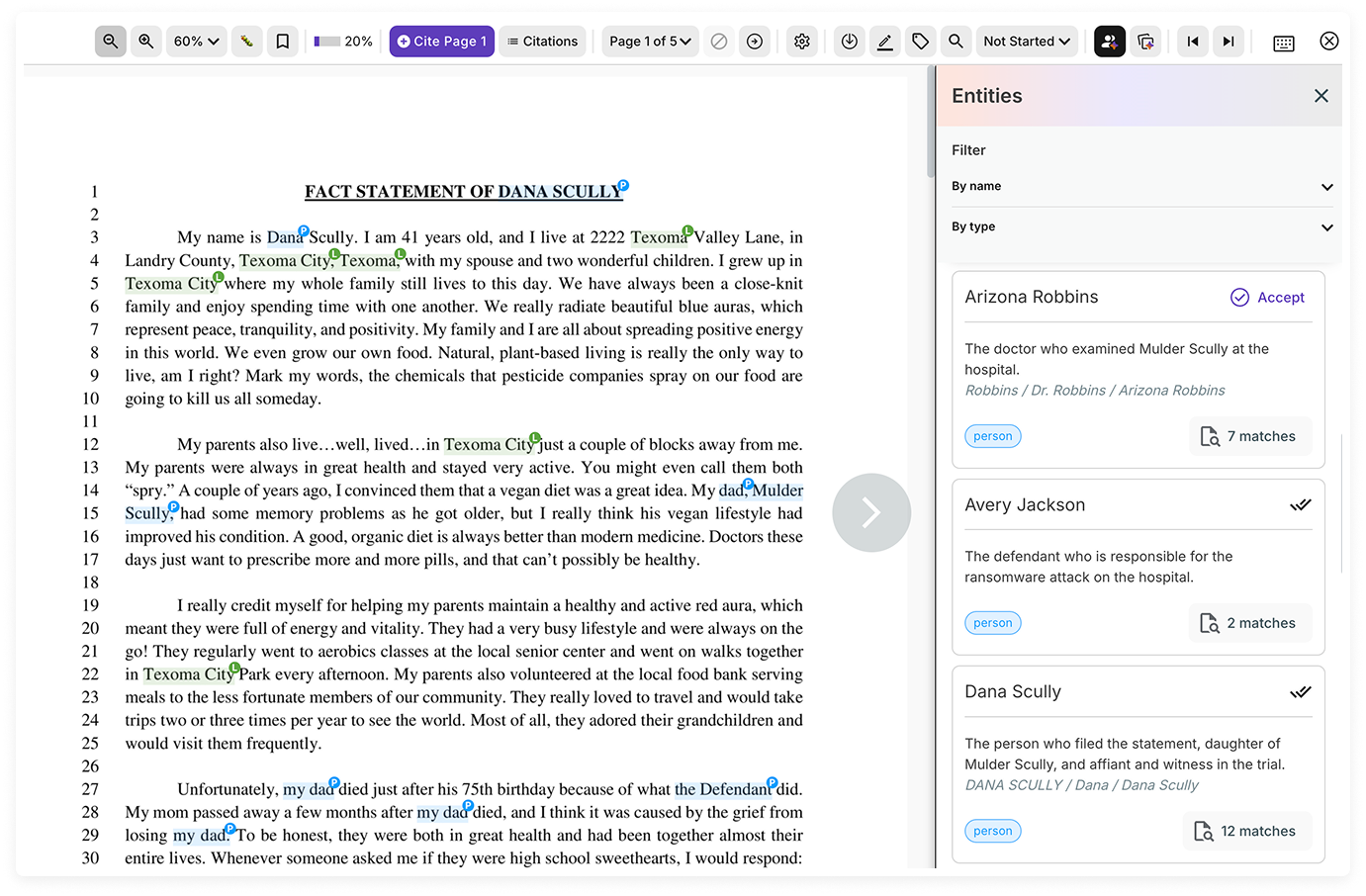Image resolution: width=1366 pixels, height=896 pixels.
Task: Toggle accepted checkmark on Dana Scully
Action: [x=1300, y=692]
